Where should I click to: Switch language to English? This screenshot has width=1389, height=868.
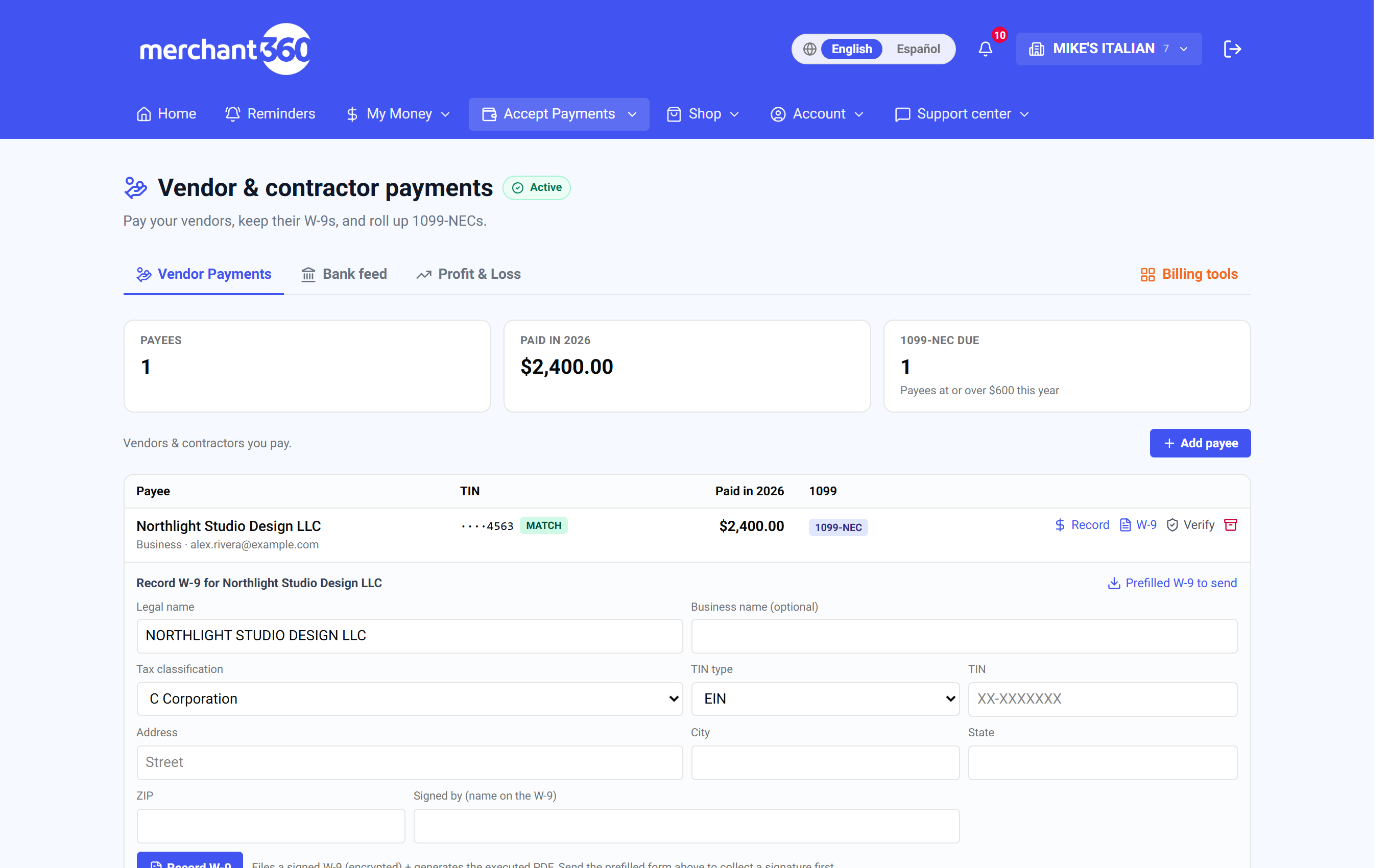pyautogui.click(x=851, y=49)
